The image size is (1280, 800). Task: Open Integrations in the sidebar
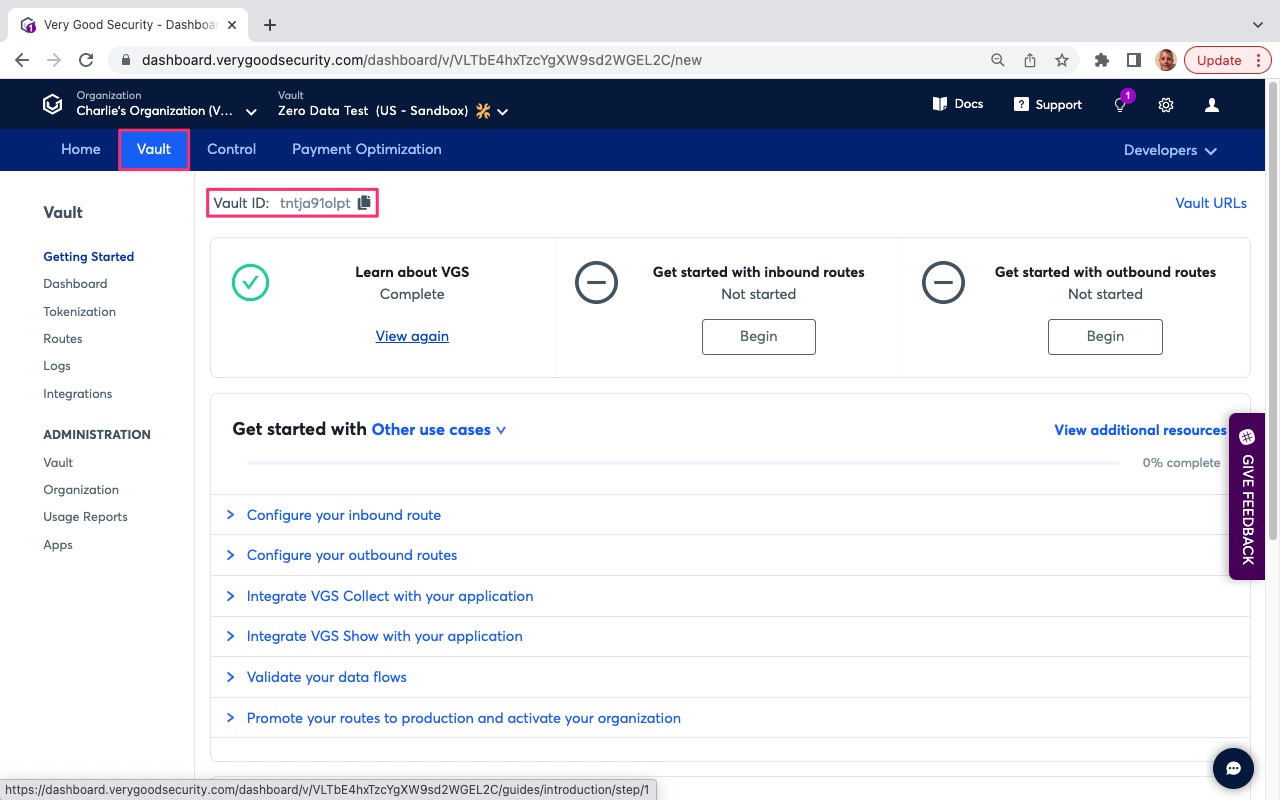point(77,394)
